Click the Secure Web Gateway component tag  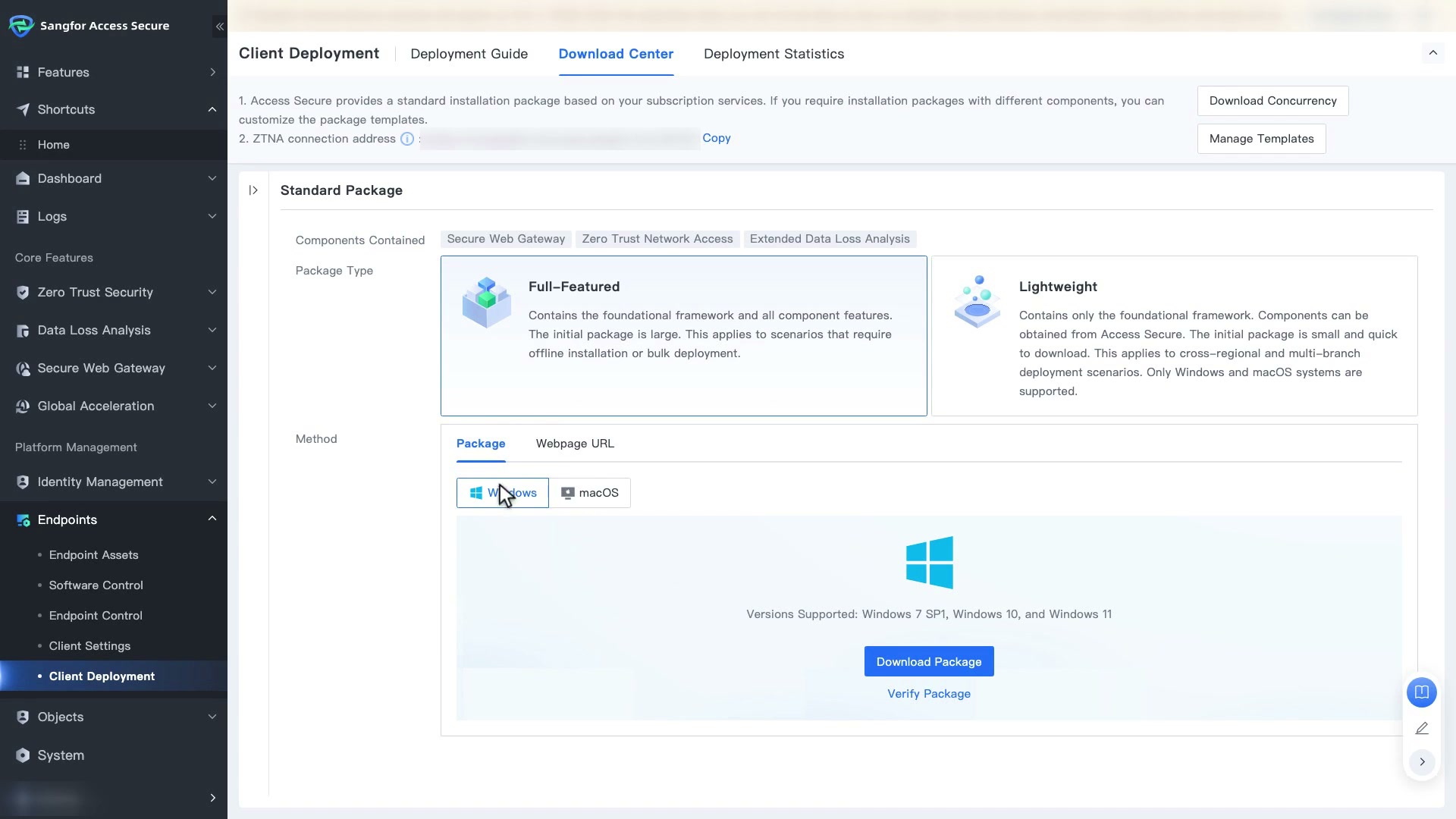point(506,239)
